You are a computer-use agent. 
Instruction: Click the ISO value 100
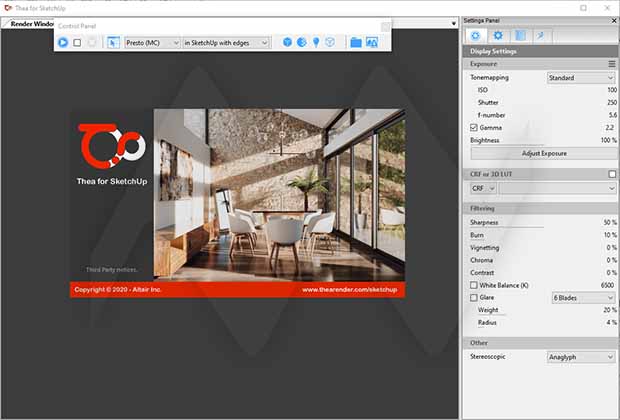tap(612, 90)
